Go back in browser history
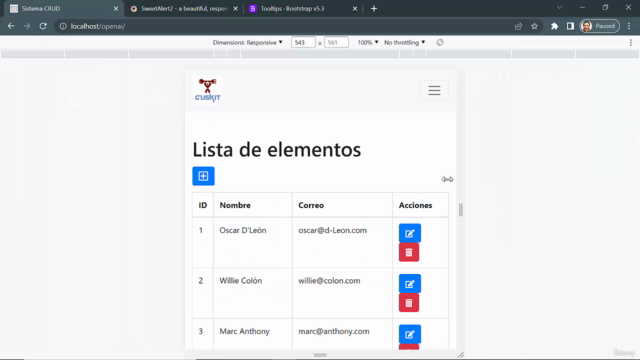This screenshot has width=640, height=360. (x=11, y=26)
